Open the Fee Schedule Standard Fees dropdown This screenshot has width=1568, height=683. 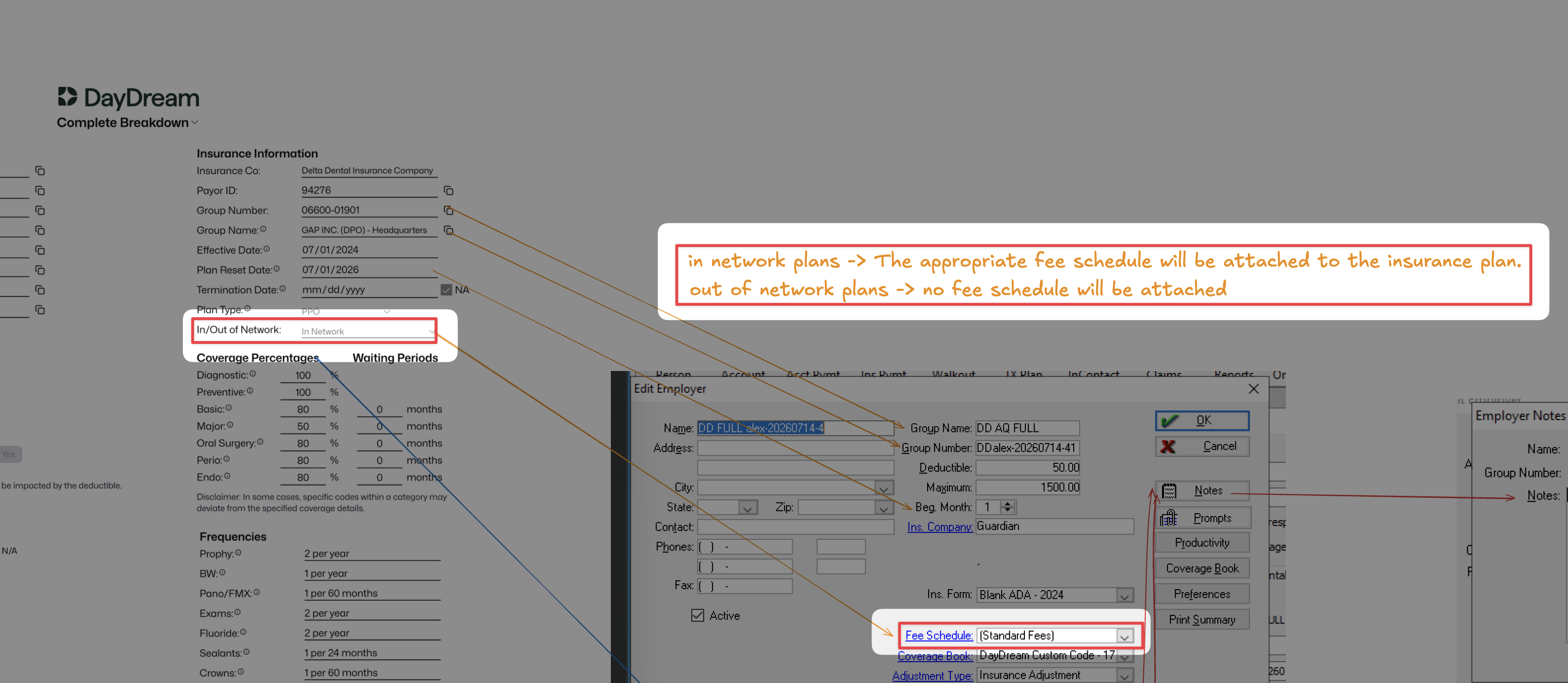coord(1124,636)
